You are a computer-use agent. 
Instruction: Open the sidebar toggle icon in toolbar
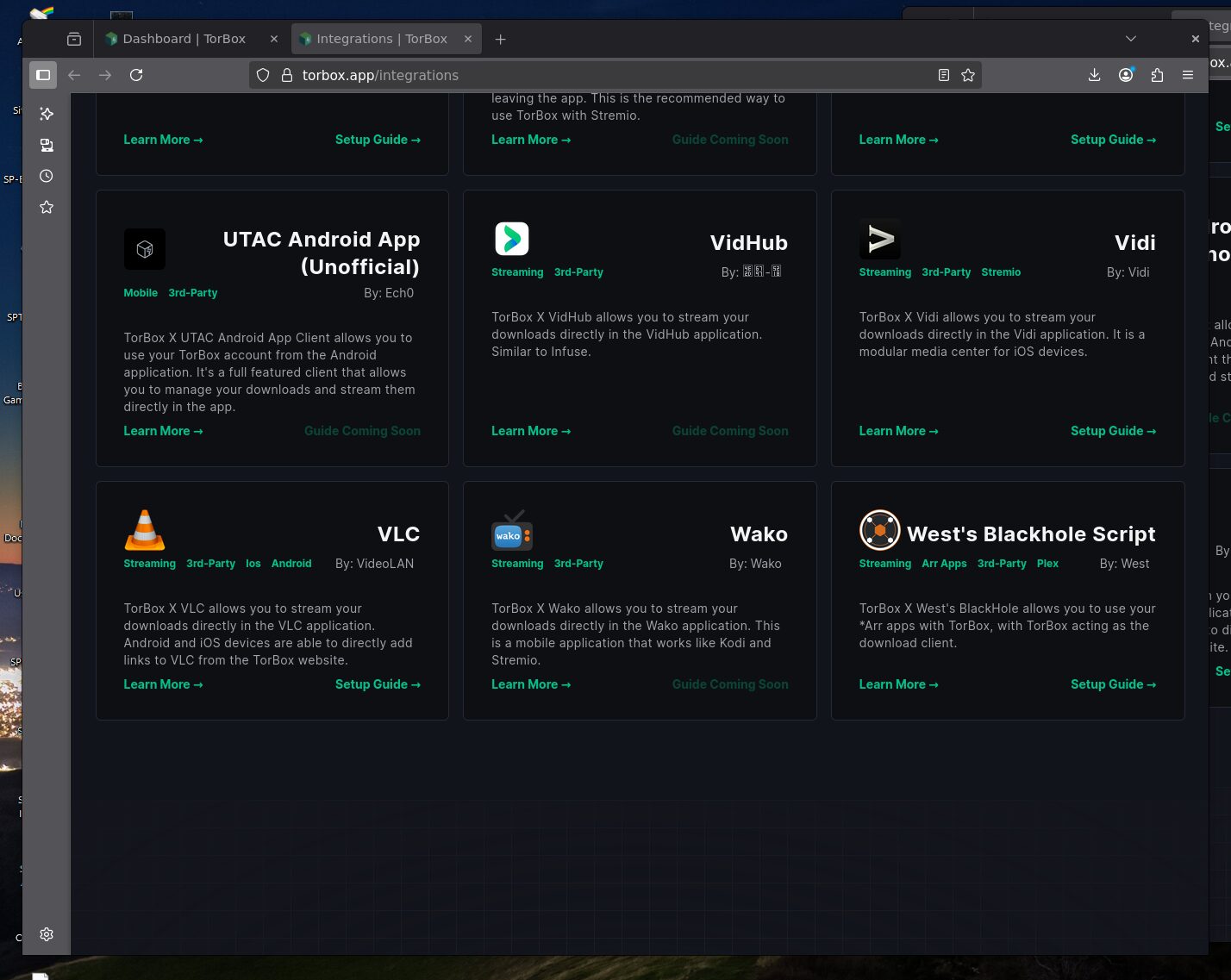(x=43, y=75)
